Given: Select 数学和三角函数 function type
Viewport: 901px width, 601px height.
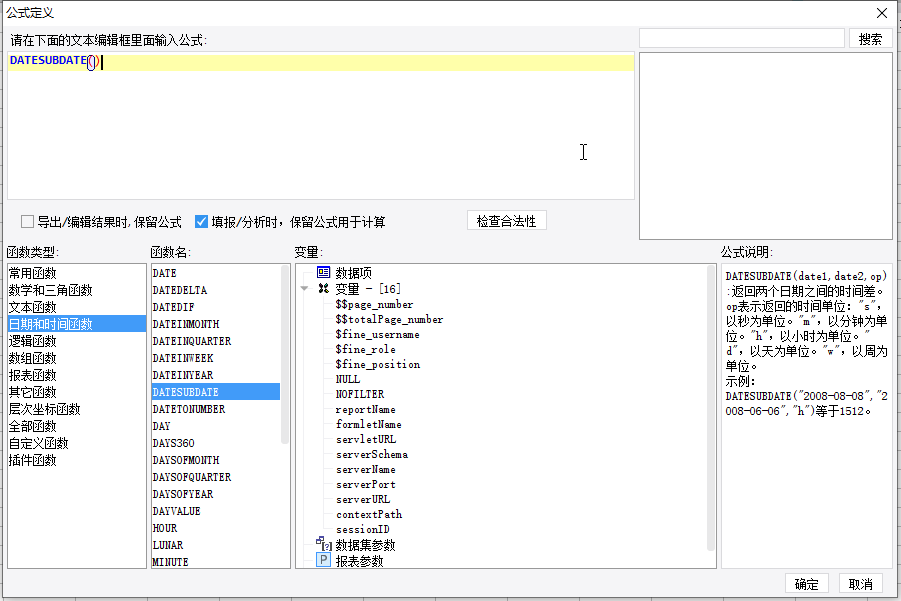Looking at the screenshot, I should pos(76,290).
